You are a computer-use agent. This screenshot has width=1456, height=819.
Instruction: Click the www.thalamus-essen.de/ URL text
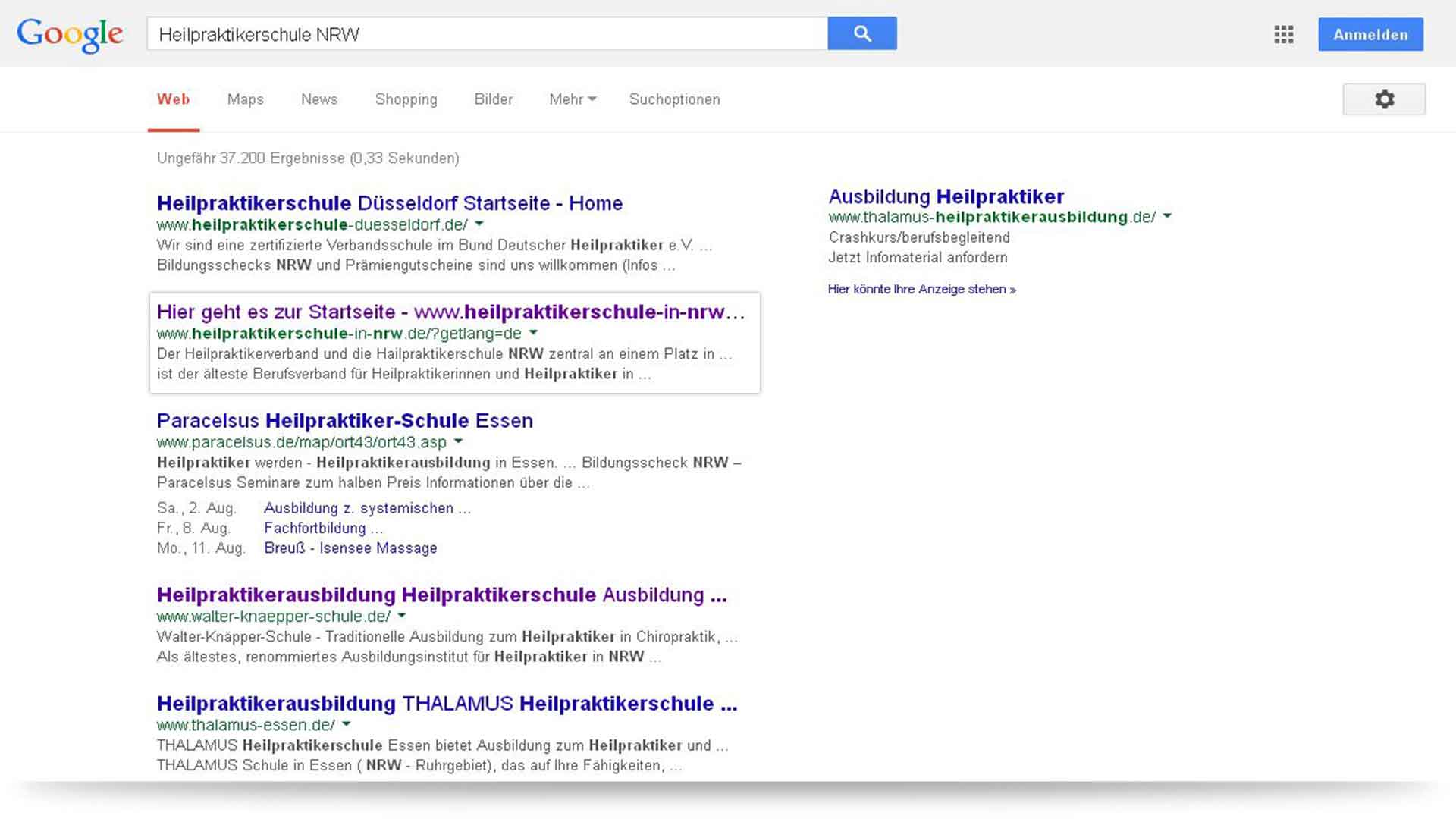[246, 725]
